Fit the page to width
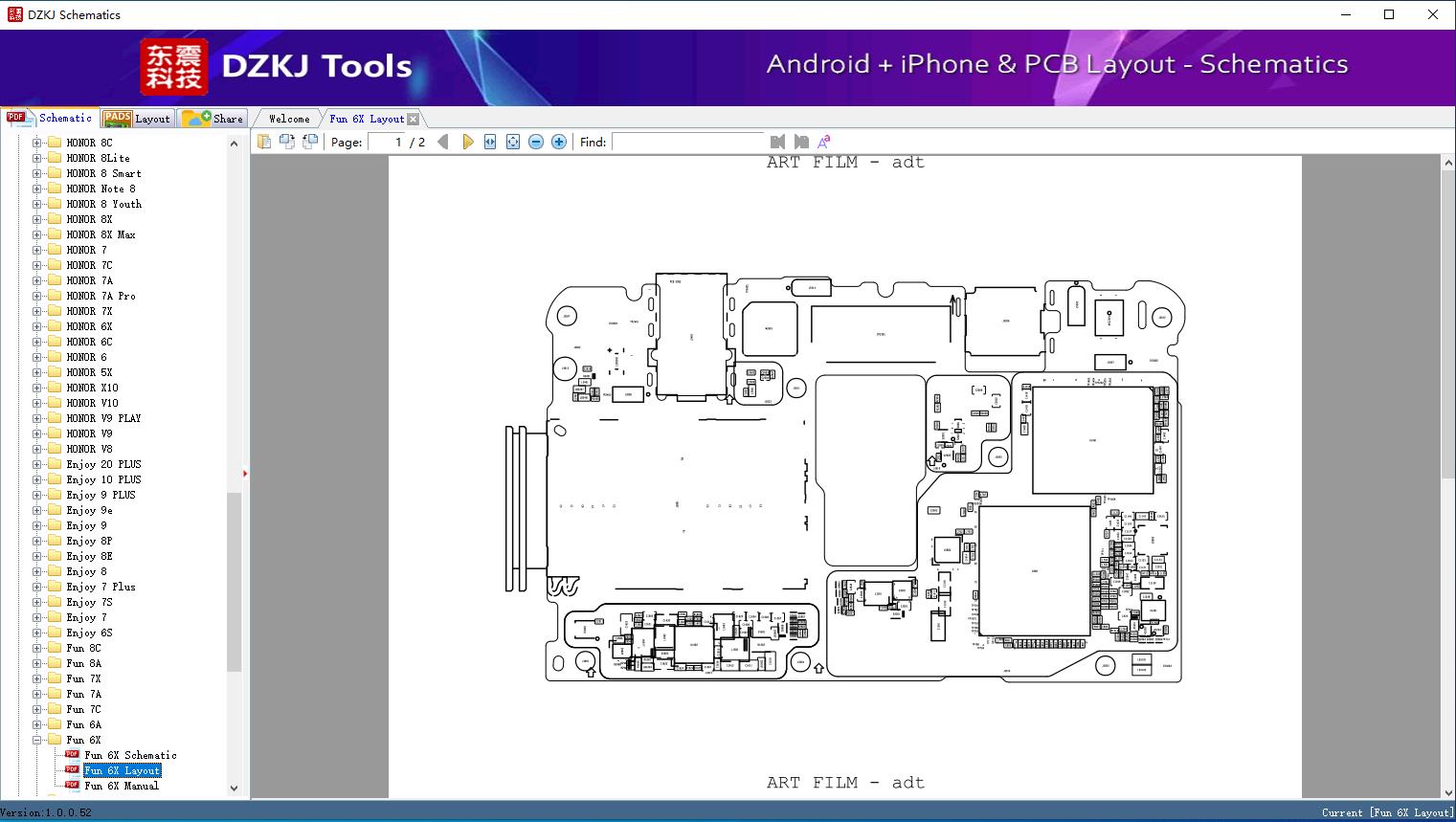Screen dimensions: 1456x822 coord(490,142)
